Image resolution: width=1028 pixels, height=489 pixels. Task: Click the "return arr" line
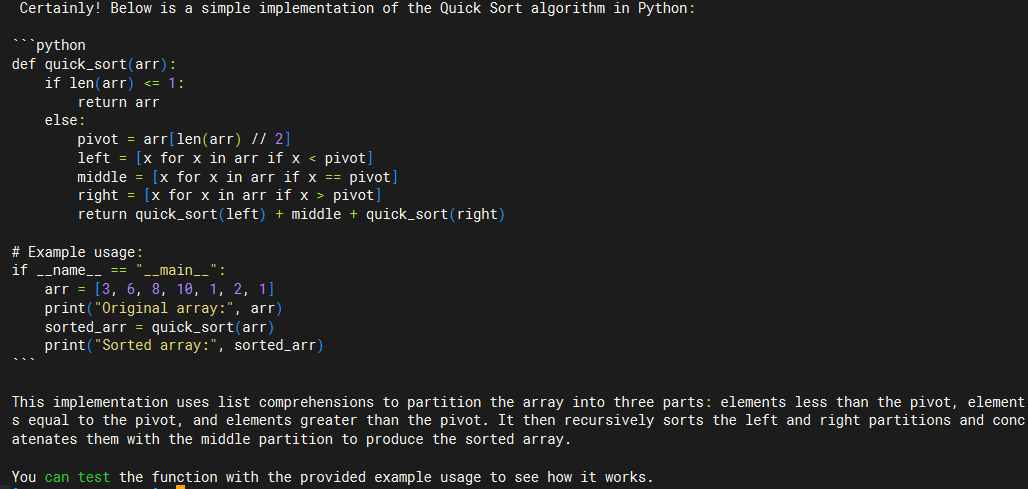click(118, 102)
